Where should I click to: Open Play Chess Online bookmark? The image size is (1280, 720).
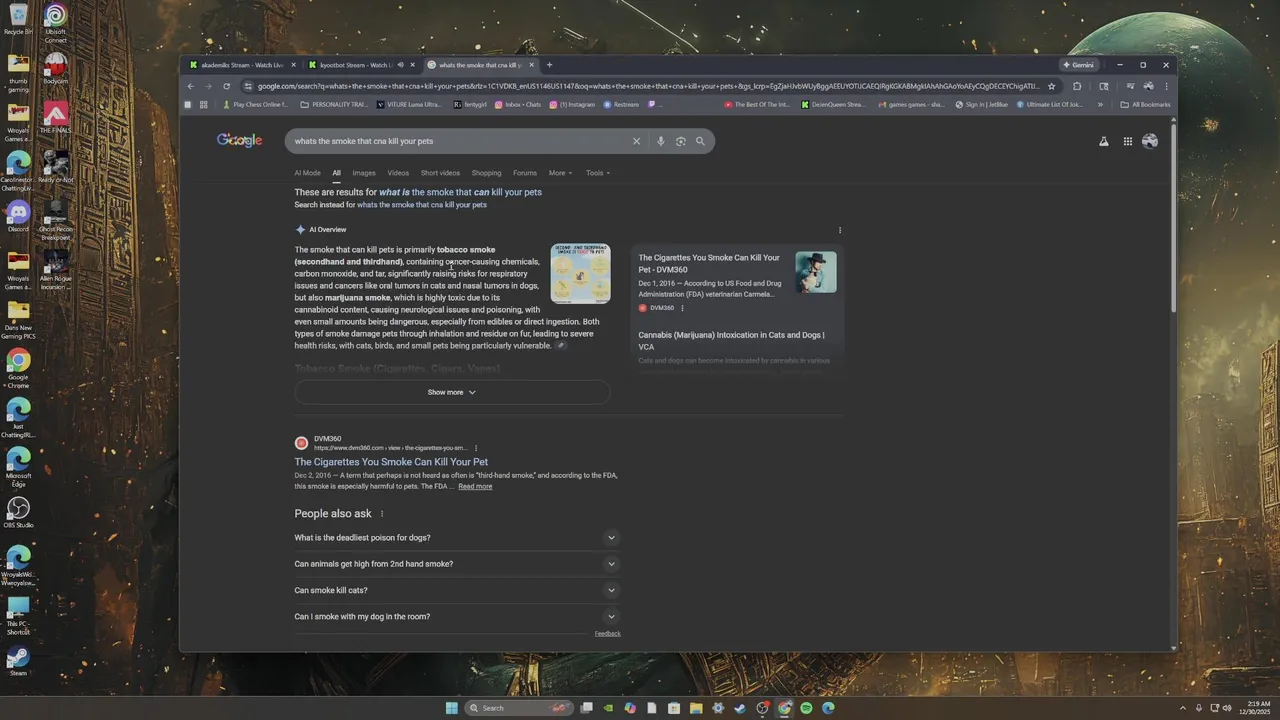click(x=255, y=104)
